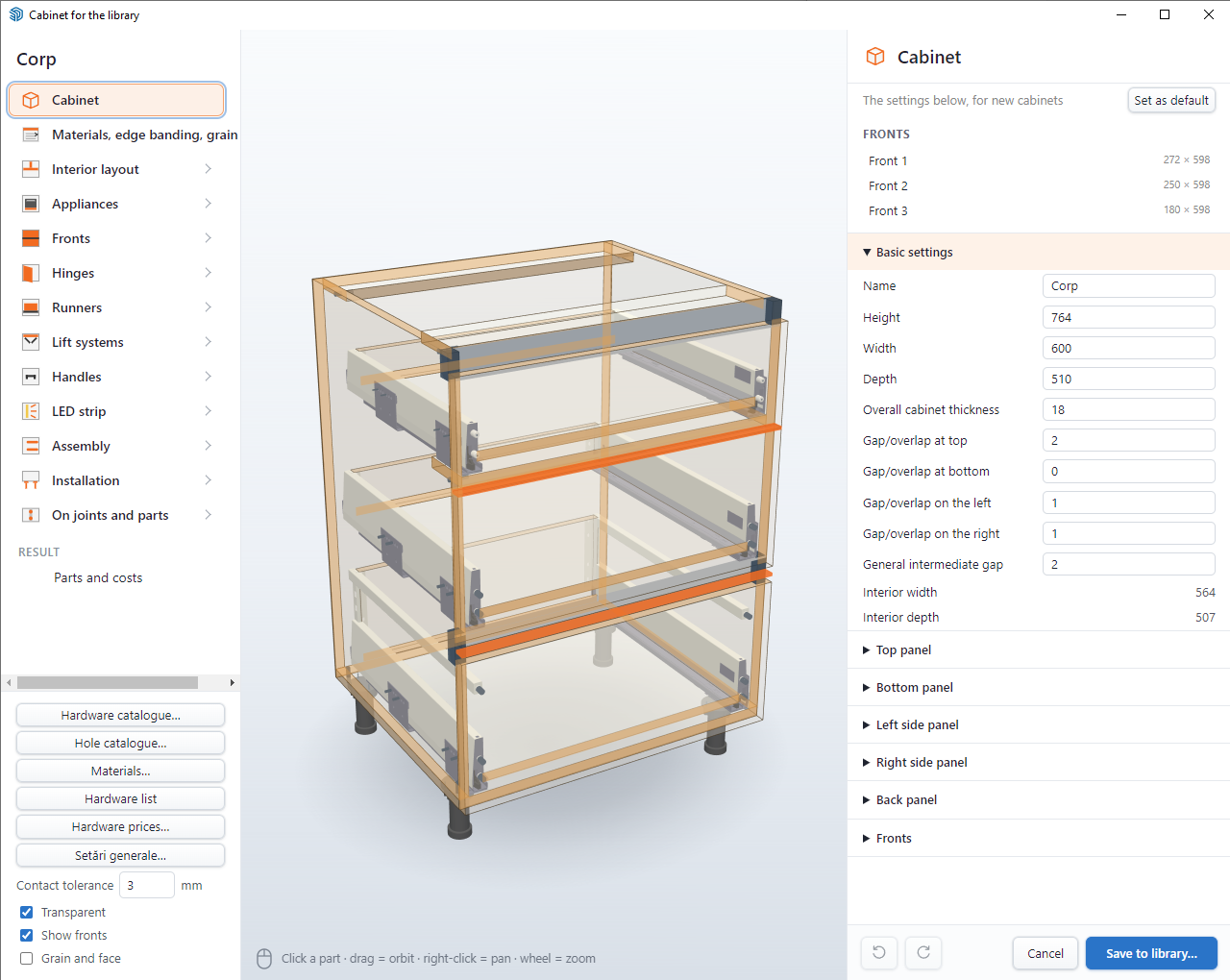Image resolution: width=1230 pixels, height=980 pixels.
Task: Click the On joints and parts icon
Action: click(x=31, y=515)
